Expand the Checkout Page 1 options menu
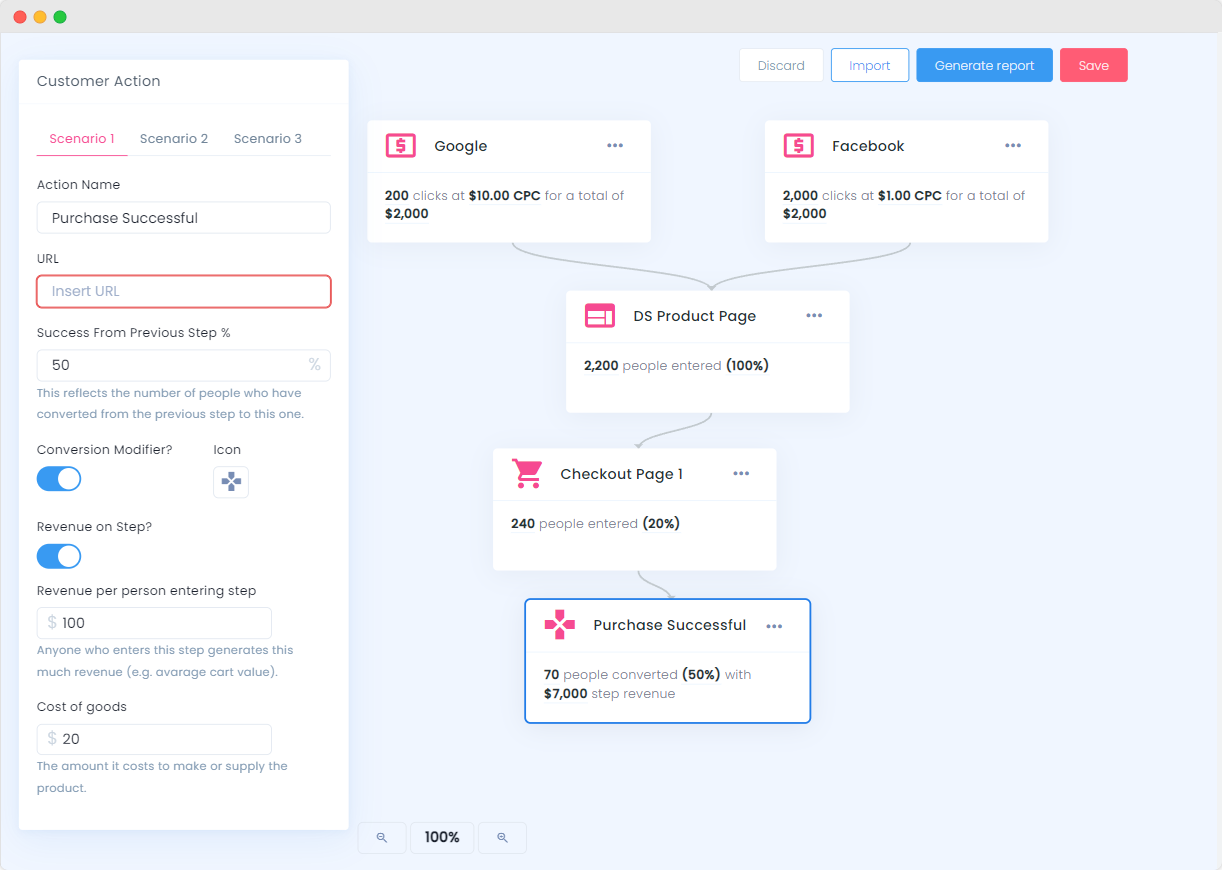 [x=741, y=474]
